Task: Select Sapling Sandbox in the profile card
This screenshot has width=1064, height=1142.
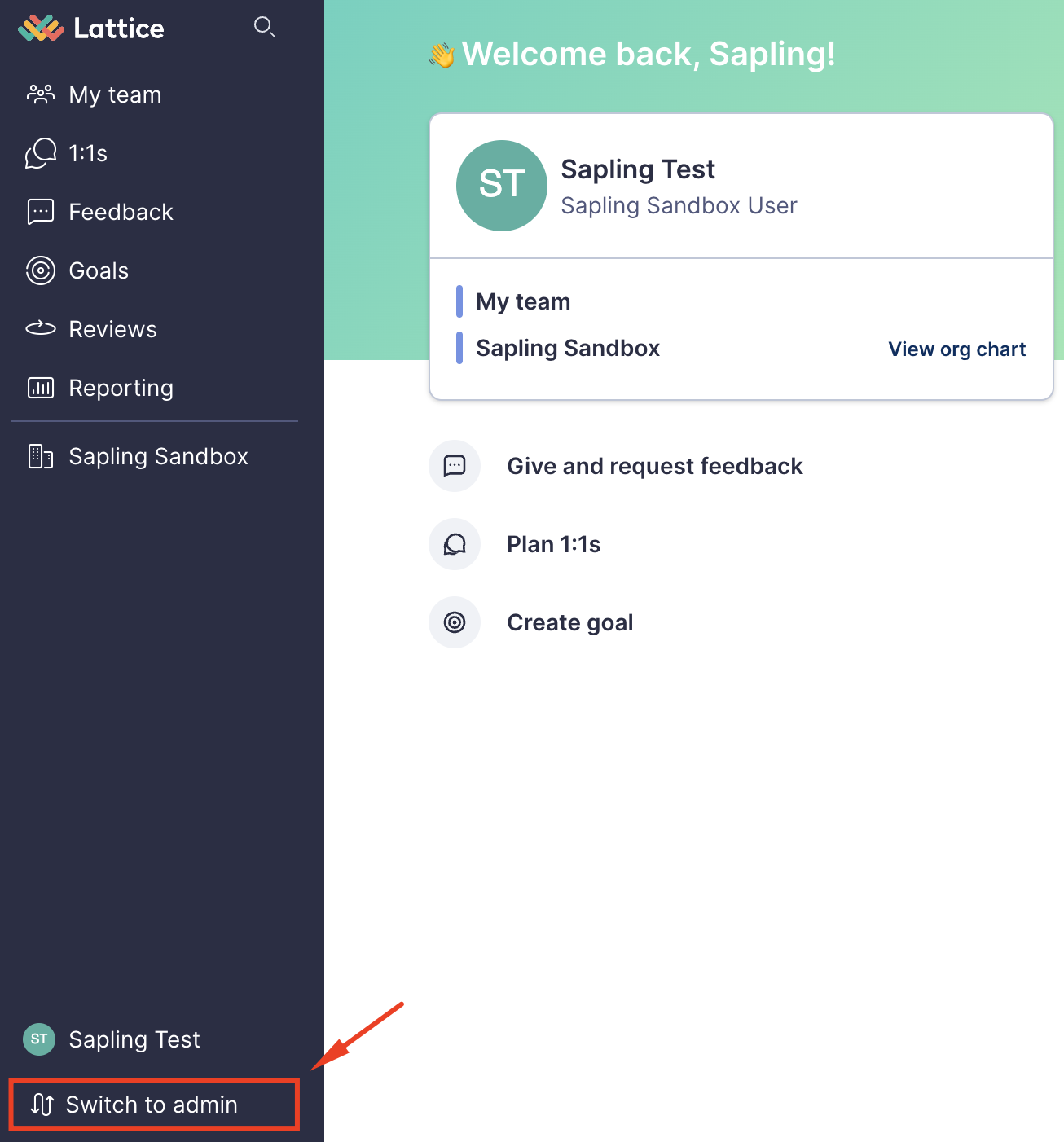Action: (567, 348)
